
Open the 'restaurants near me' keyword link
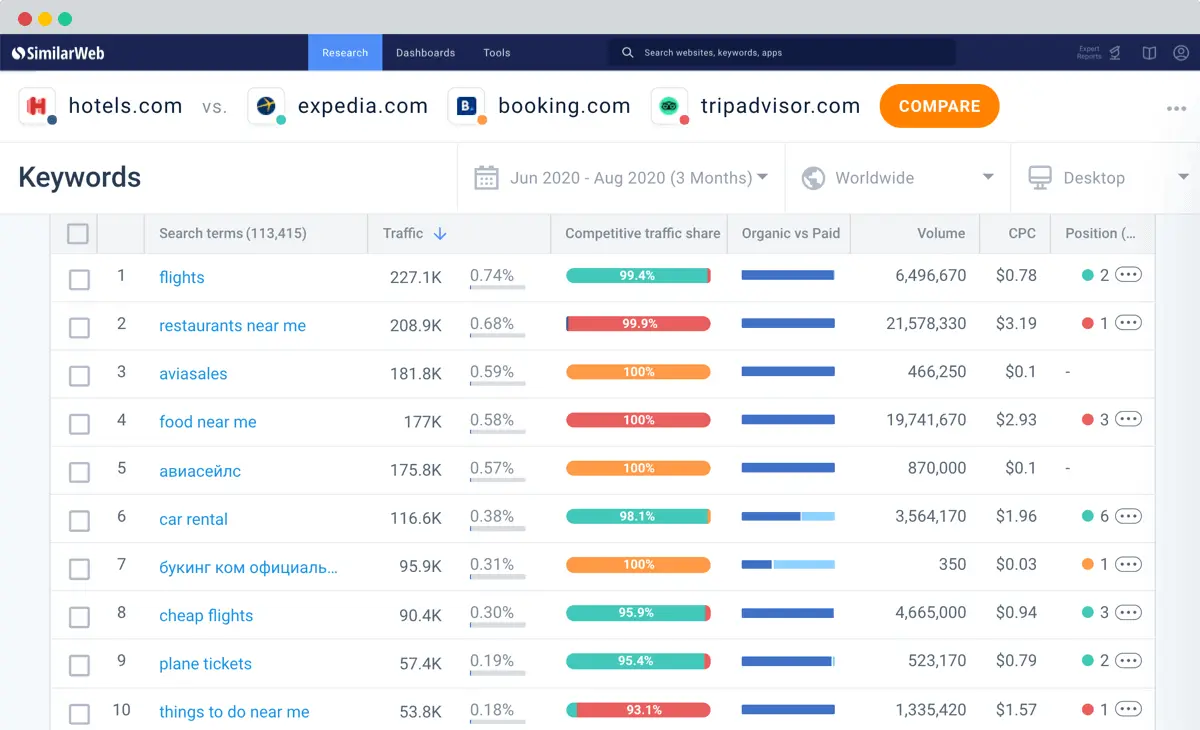tap(232, 326)
